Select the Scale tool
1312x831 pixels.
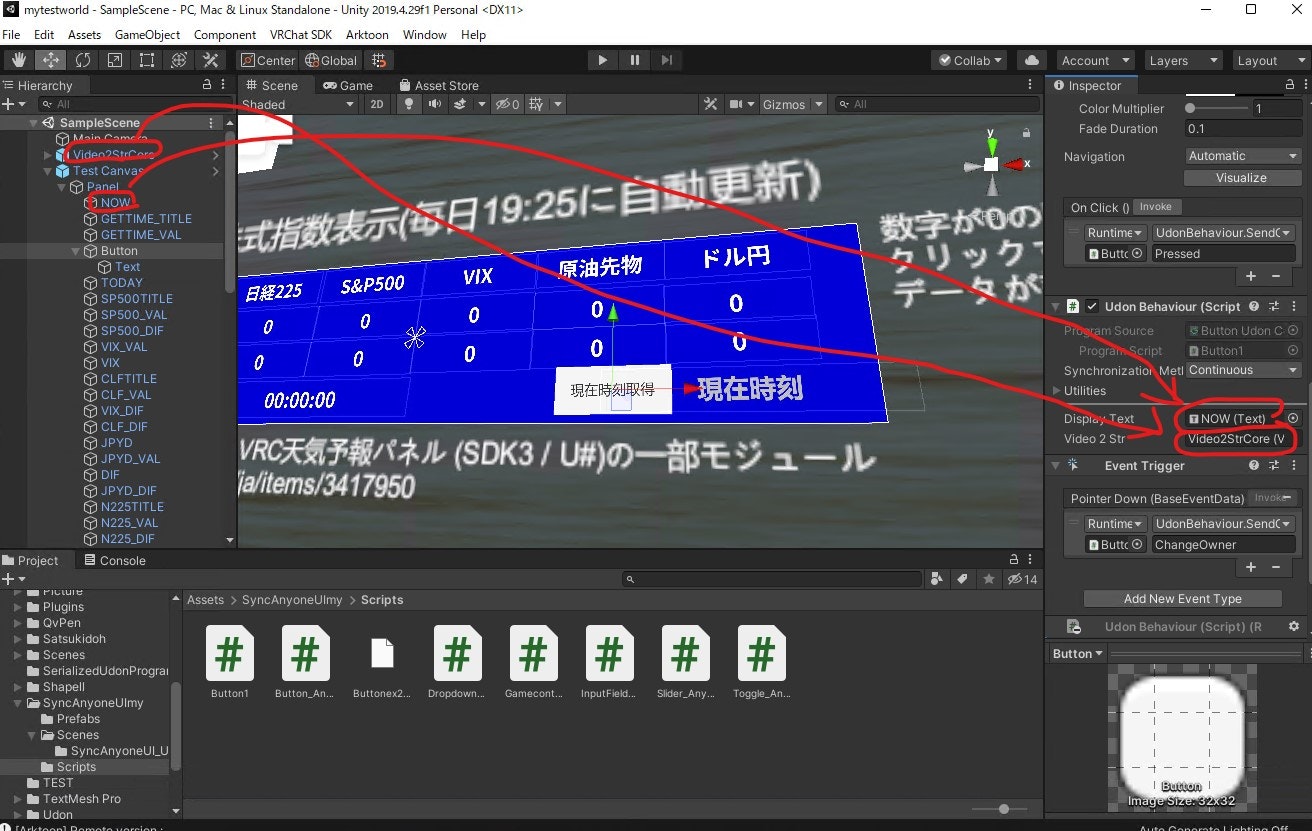pyautogui.click(x=115, y=60)
